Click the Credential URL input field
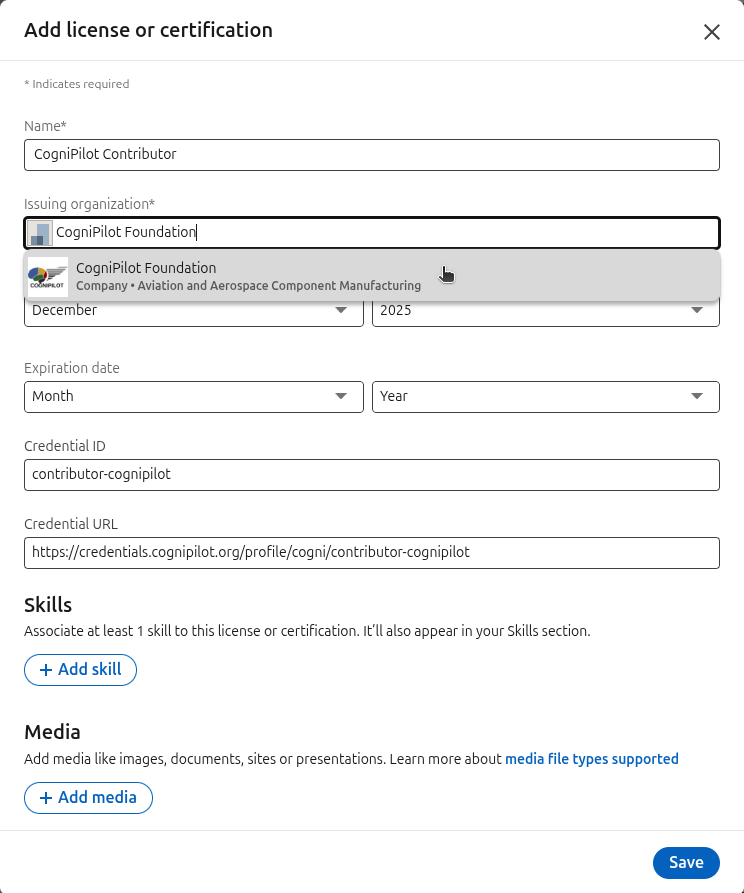This screenshot has width=744, height=893. click(372, 553)
